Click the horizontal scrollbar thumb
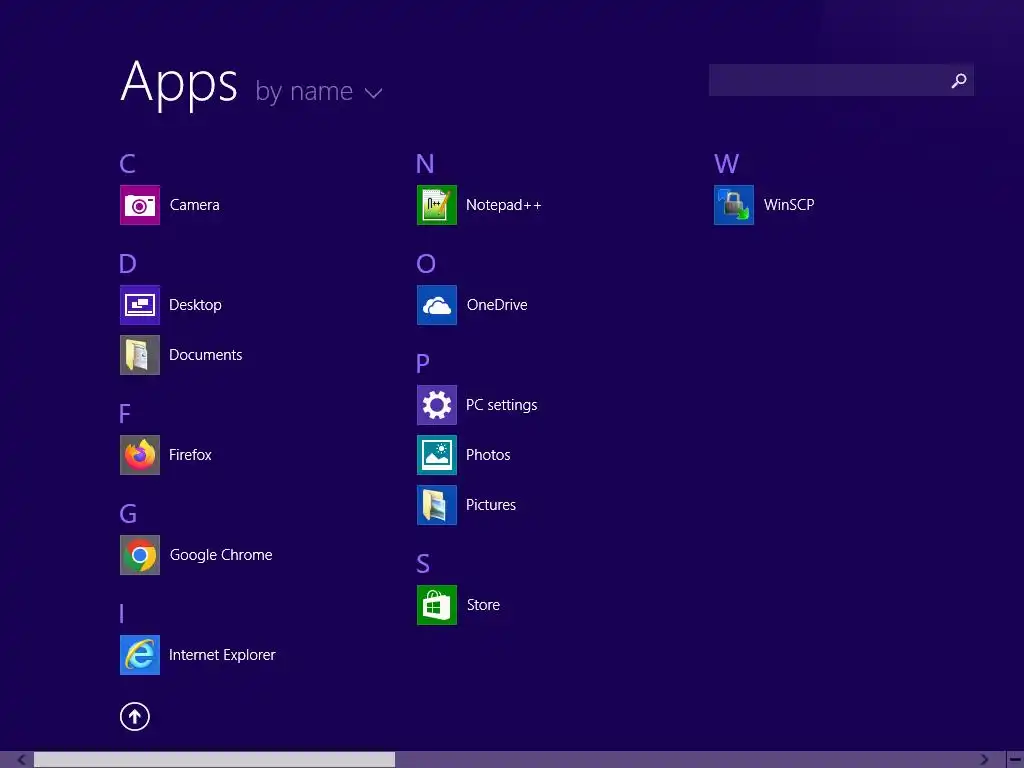The width and height of the screenshot is (1024, 768). tap(214, 760)
